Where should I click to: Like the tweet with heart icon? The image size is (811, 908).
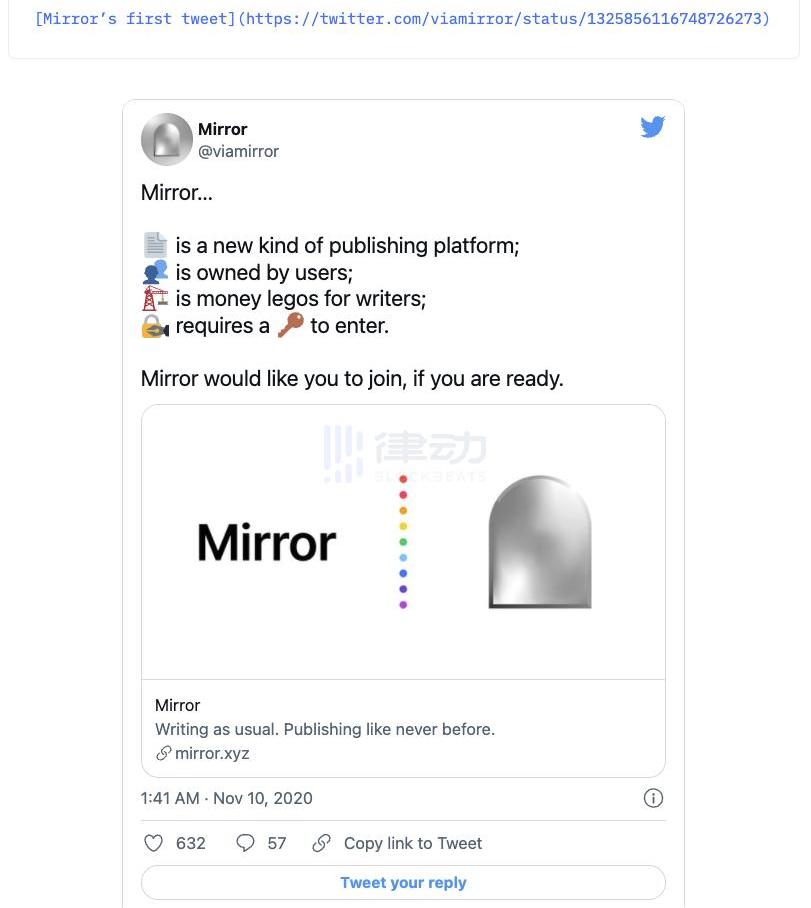[x=154, y=843]
